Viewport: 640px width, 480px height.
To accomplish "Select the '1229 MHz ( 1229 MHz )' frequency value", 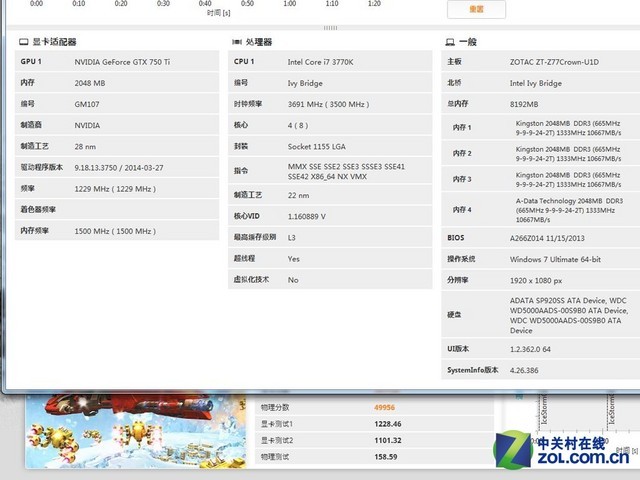I will 115,189.
